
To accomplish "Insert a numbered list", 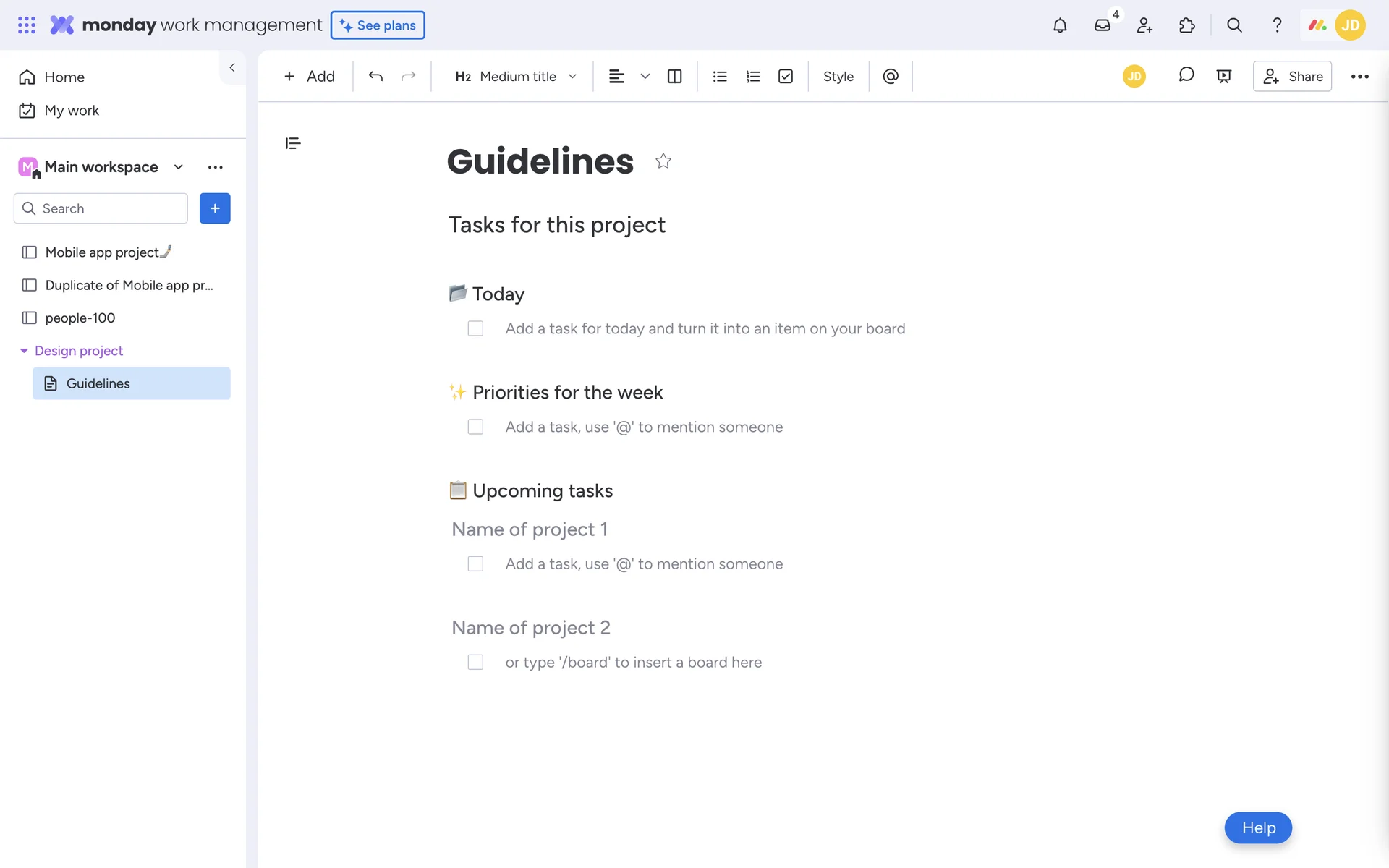I will [x=752, y=76].
